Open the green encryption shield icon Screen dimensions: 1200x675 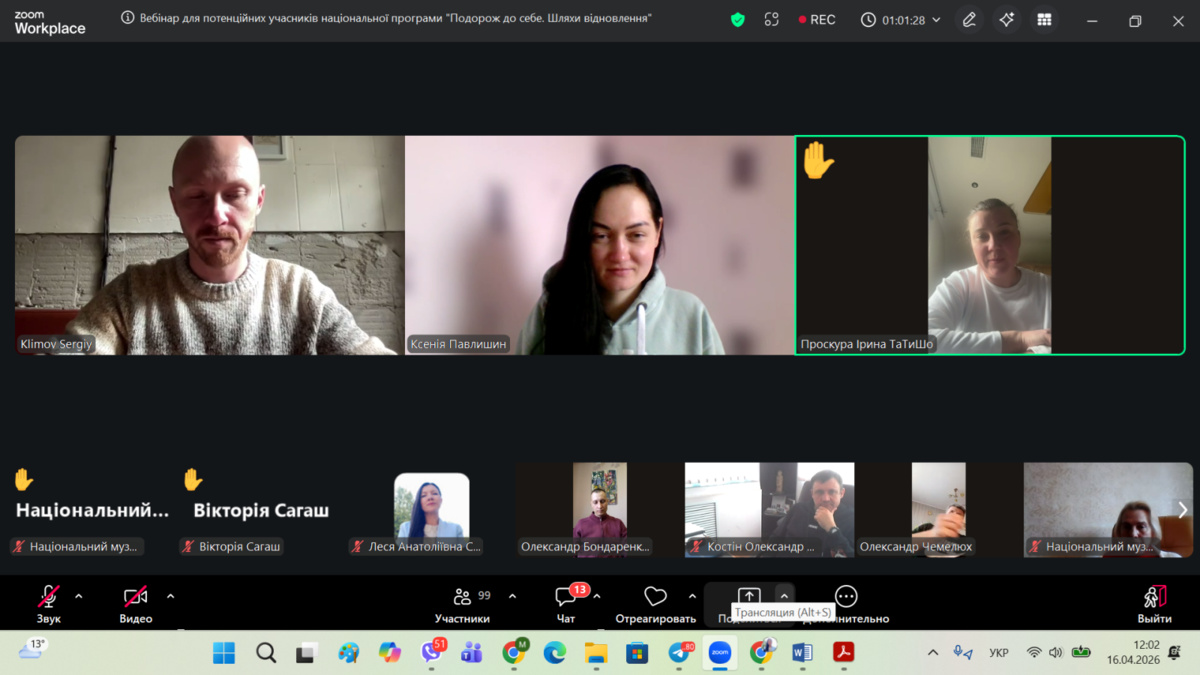tap(738, 20)
